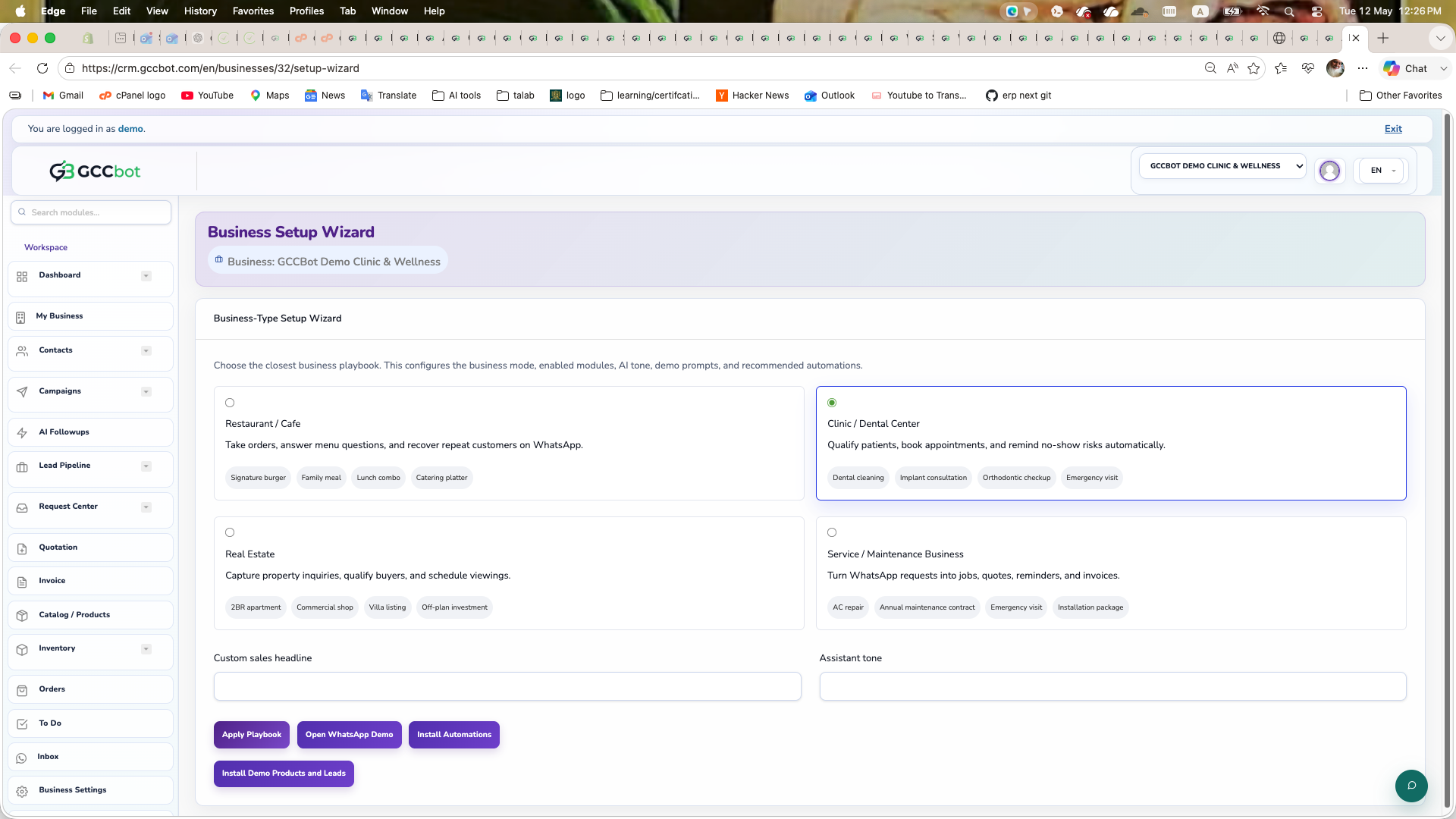Expand the Lead Pipeline section
This screenshot has height=819, width=1456.
pos(146,466)
